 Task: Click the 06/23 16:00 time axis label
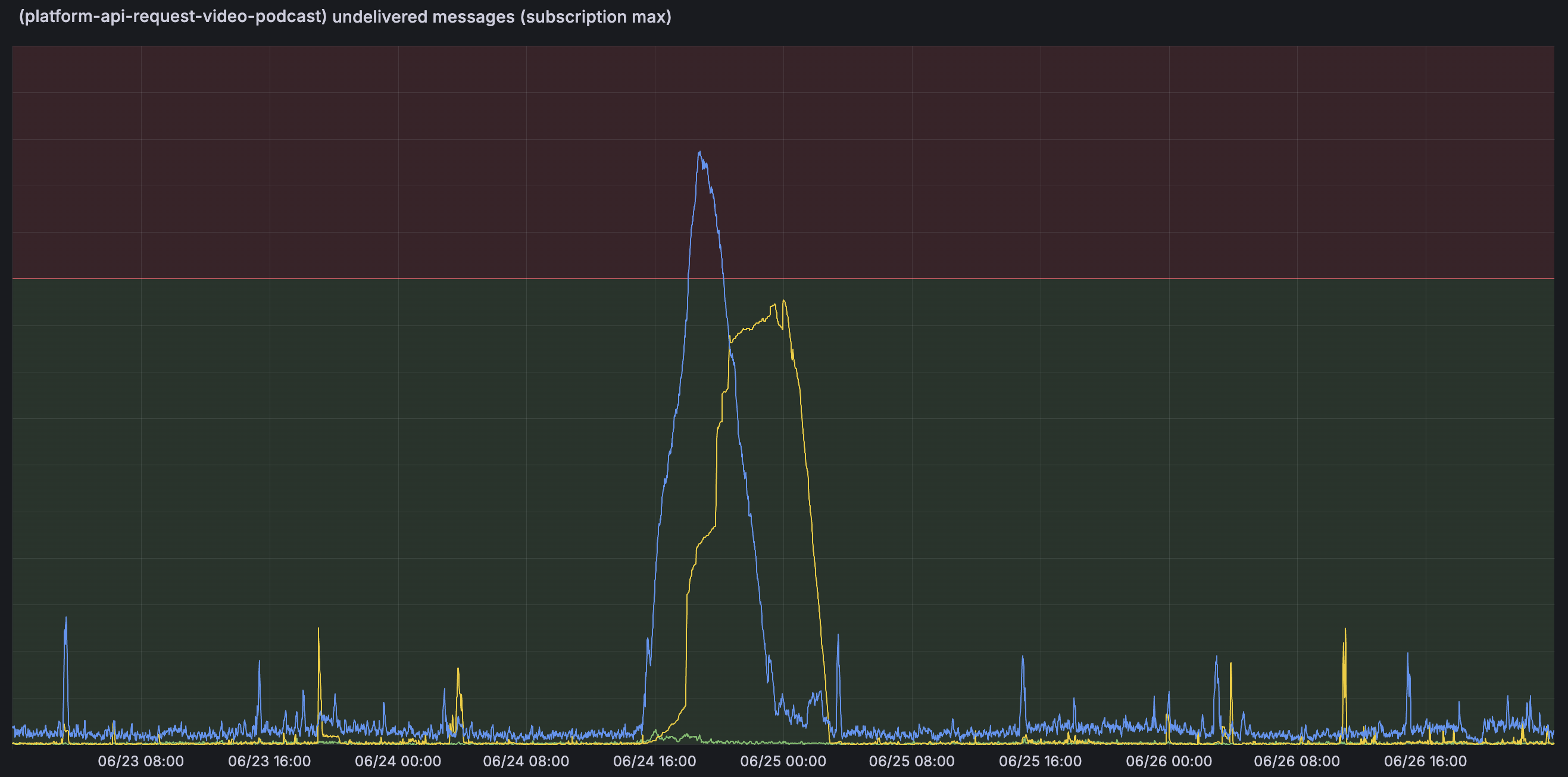[269, 761]
